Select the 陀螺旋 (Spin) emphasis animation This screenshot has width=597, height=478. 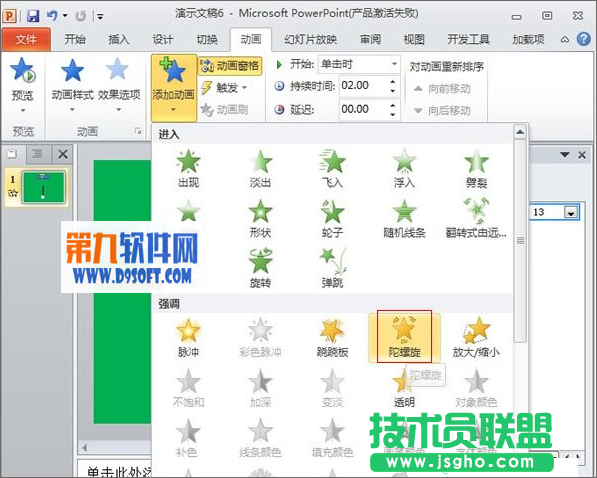[404, 337]
